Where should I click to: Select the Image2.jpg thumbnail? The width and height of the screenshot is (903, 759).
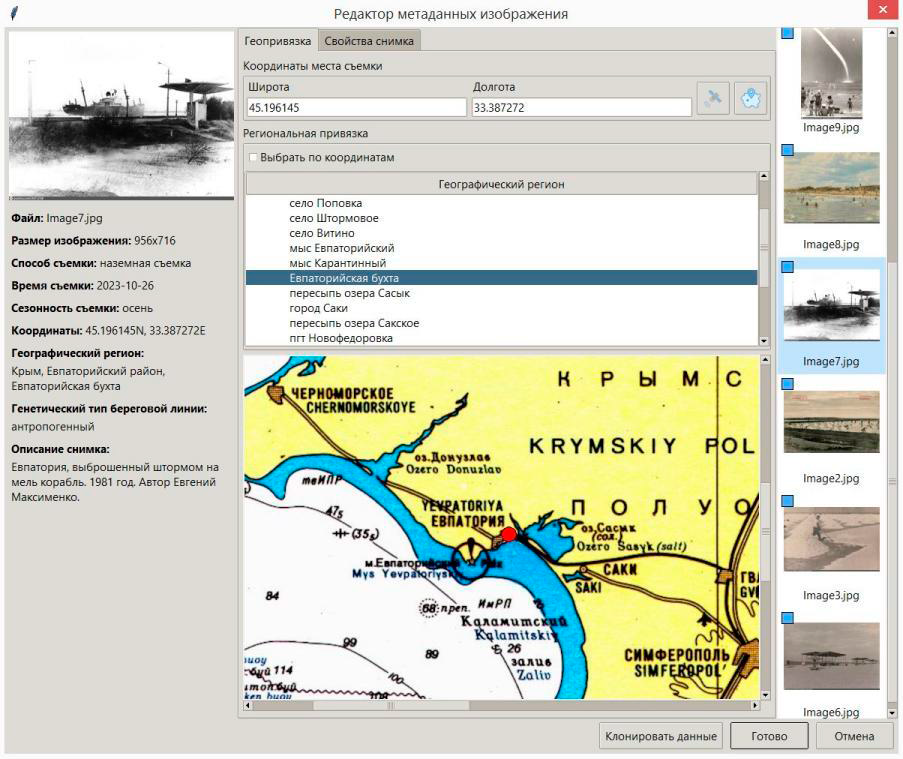831,422
